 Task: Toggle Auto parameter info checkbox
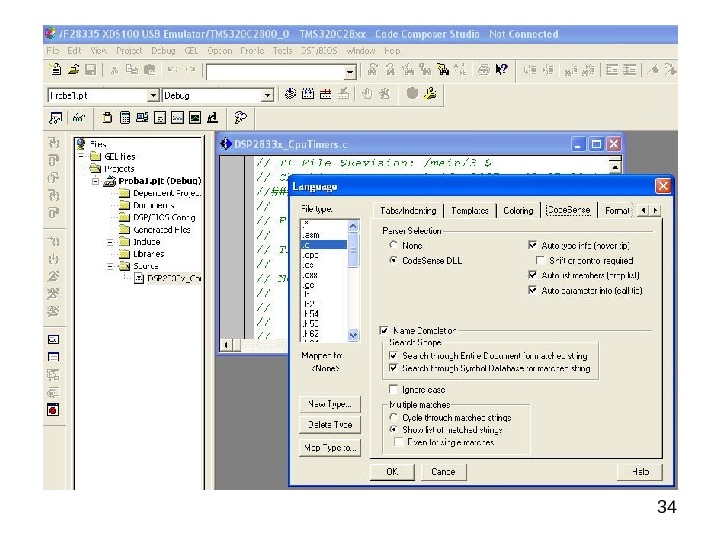532,290
